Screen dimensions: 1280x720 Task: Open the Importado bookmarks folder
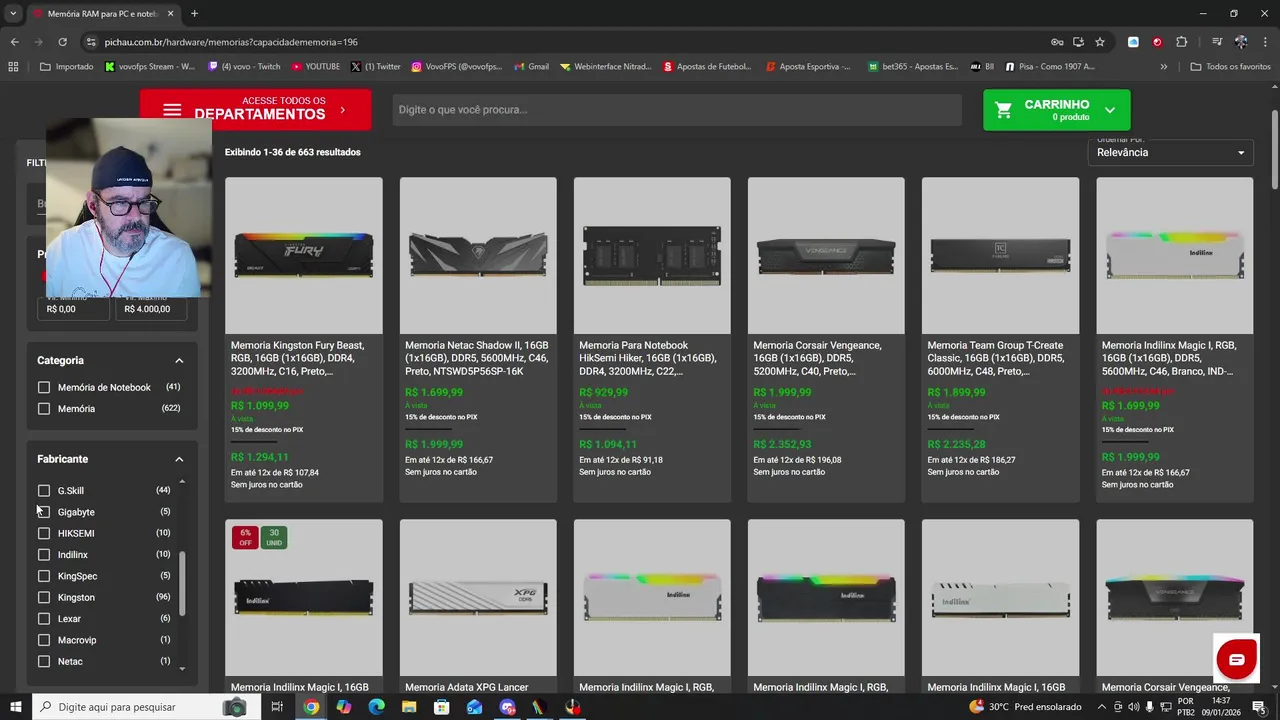pyautogui.click(x=66, y=67)
